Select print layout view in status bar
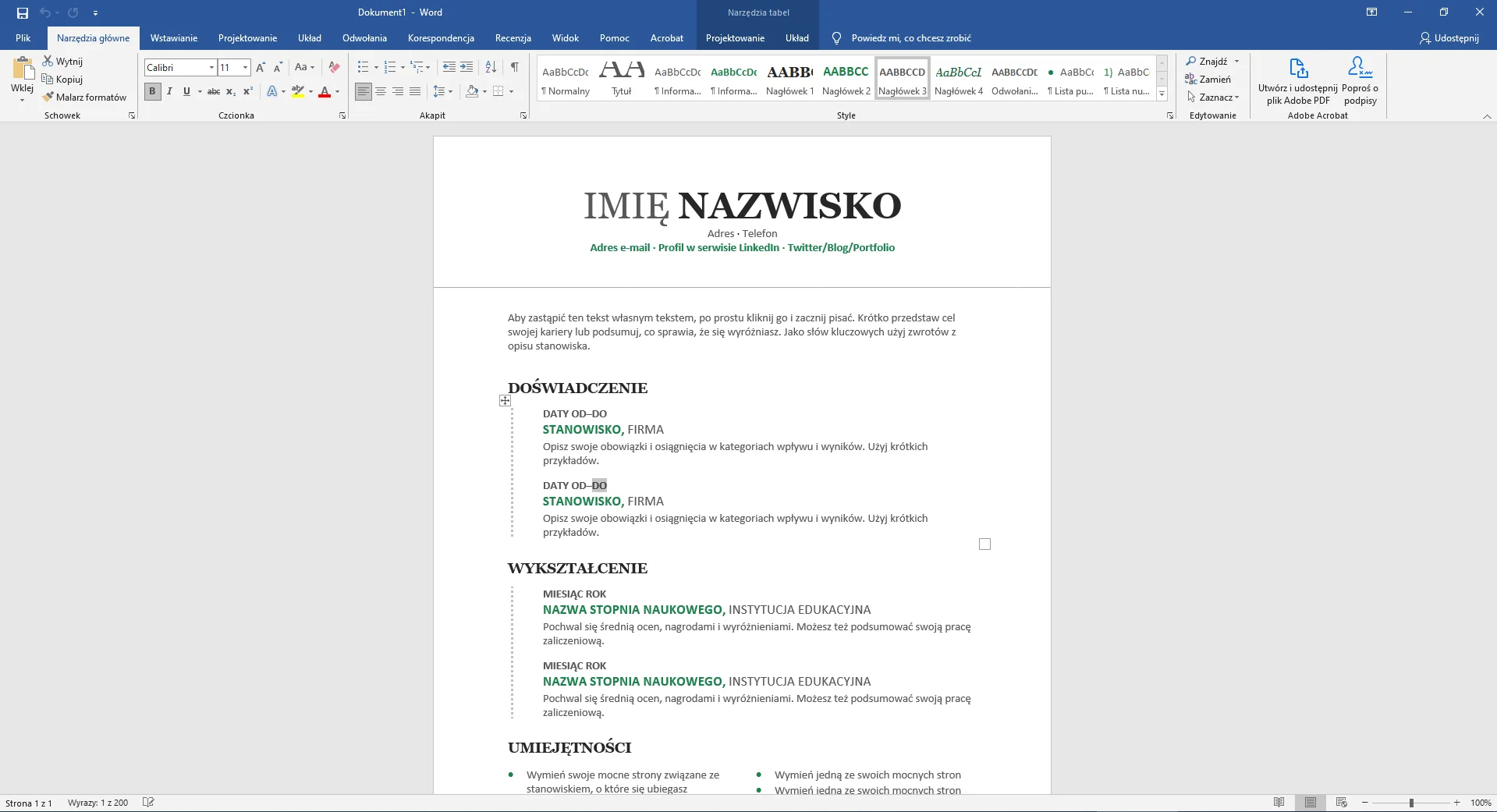This screenshot has width=1497, height=812. (1311, 802)
